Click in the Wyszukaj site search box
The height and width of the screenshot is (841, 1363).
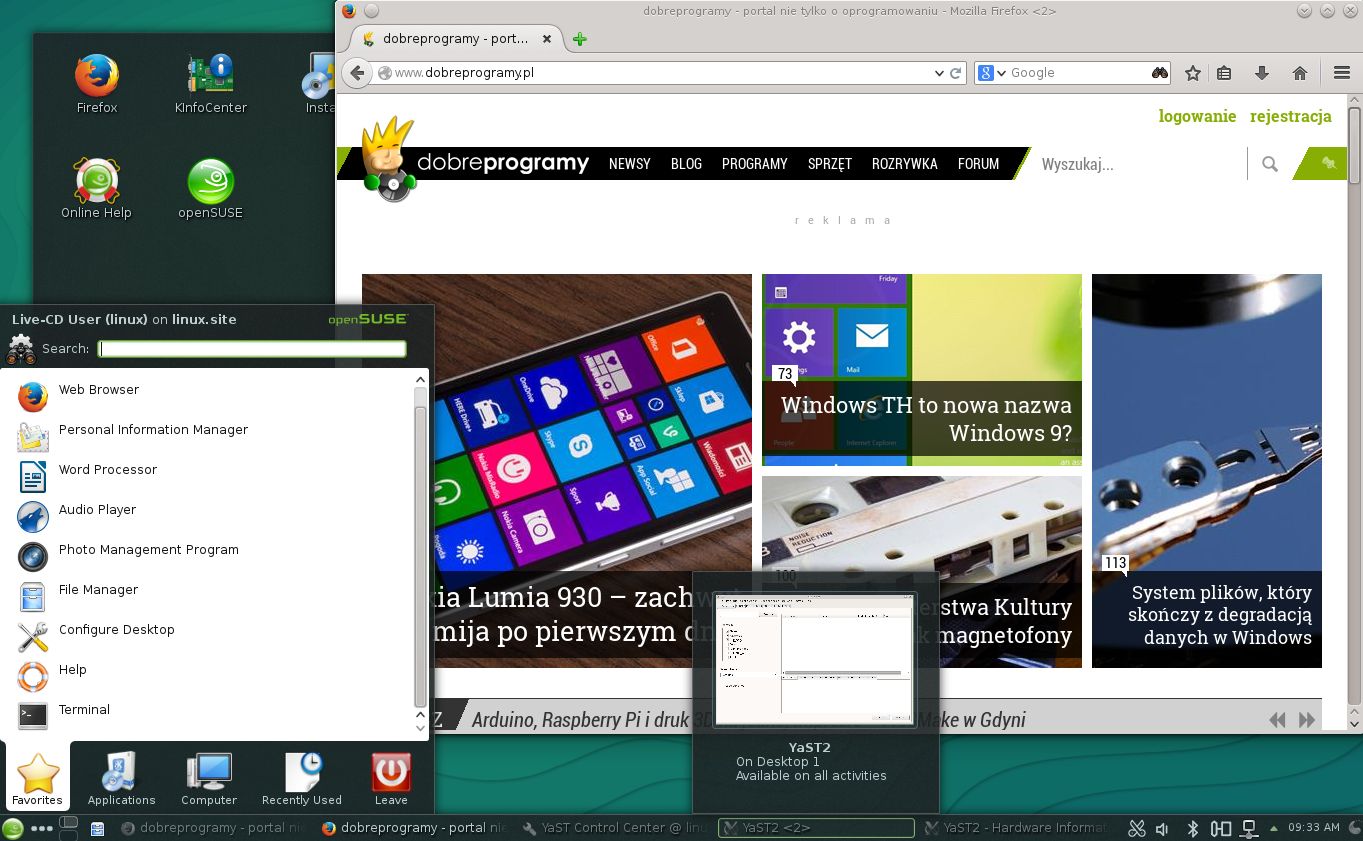(1140, 164)
